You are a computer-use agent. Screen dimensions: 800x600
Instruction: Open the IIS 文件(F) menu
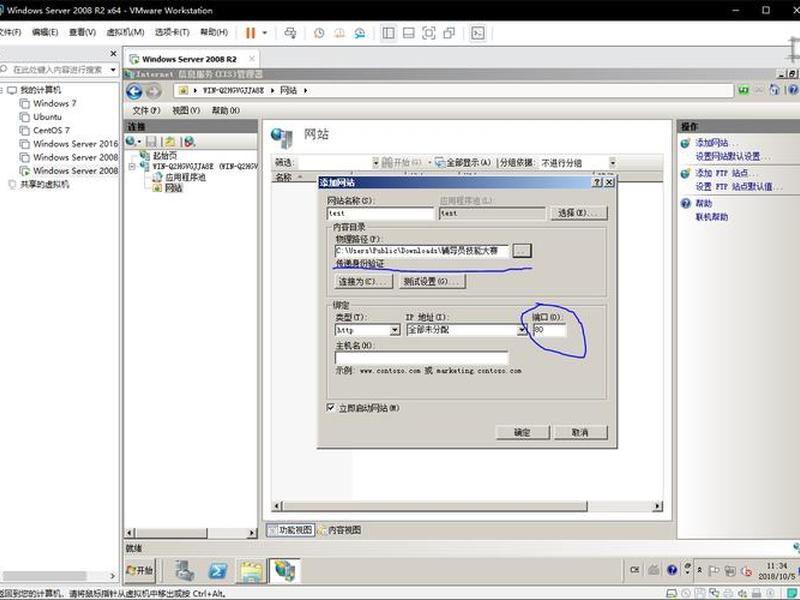click(x=146, y=110)
